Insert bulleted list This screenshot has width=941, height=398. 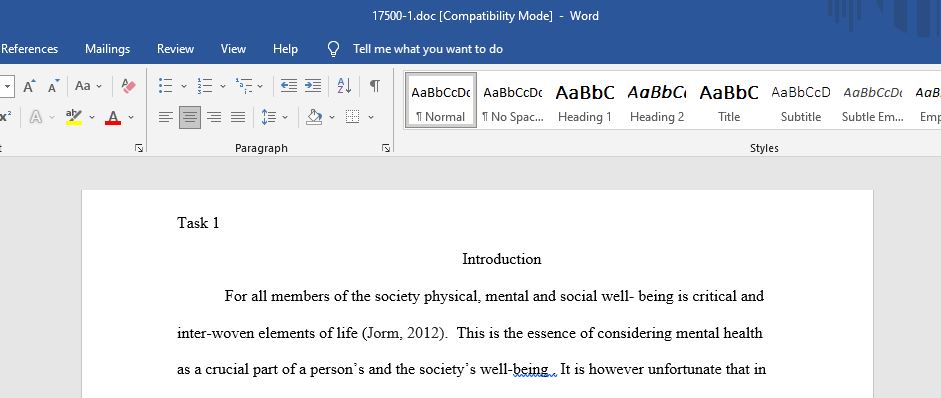click(166, 86)
